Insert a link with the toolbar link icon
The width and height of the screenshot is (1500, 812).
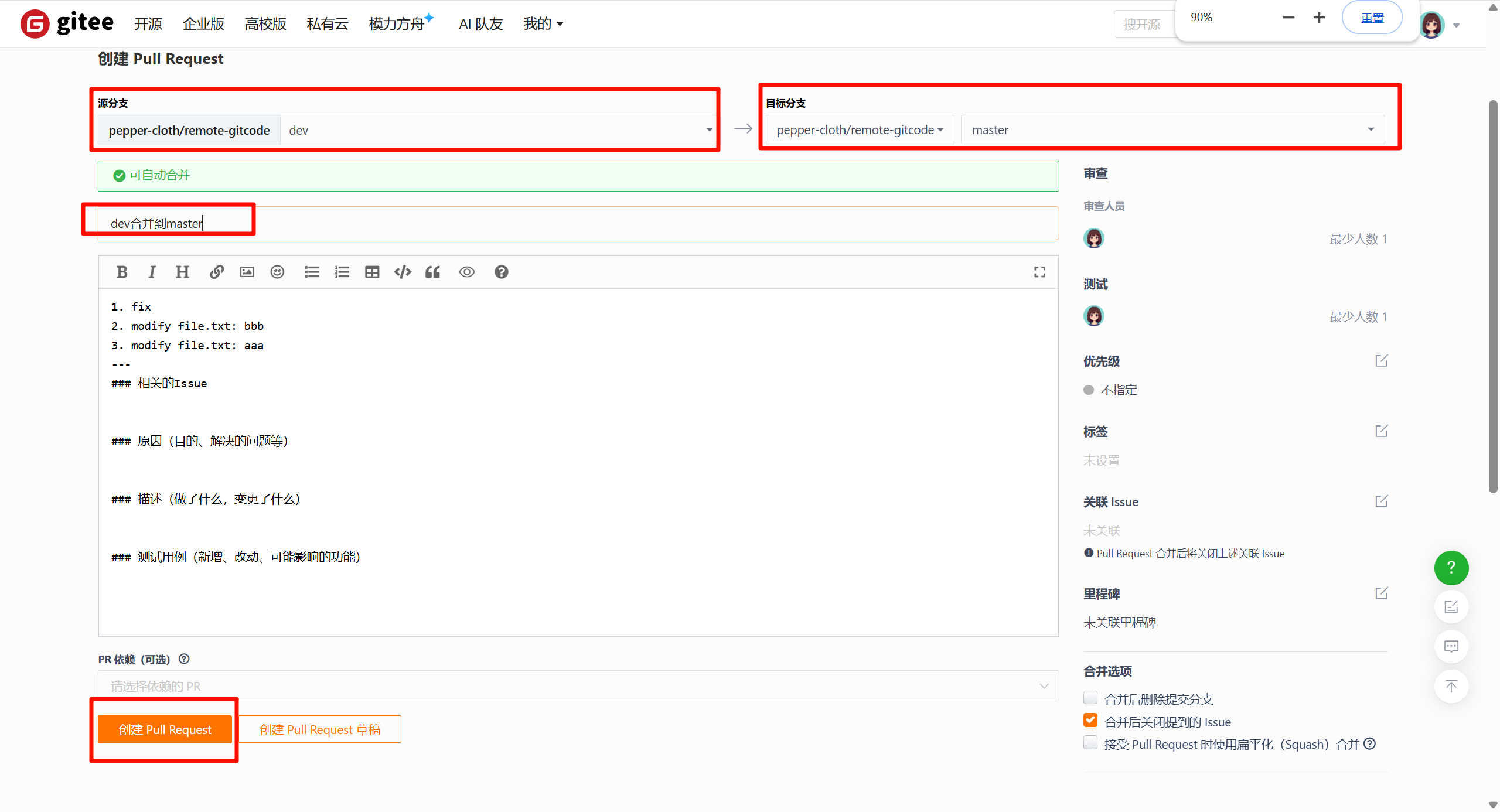coord(217,272)
